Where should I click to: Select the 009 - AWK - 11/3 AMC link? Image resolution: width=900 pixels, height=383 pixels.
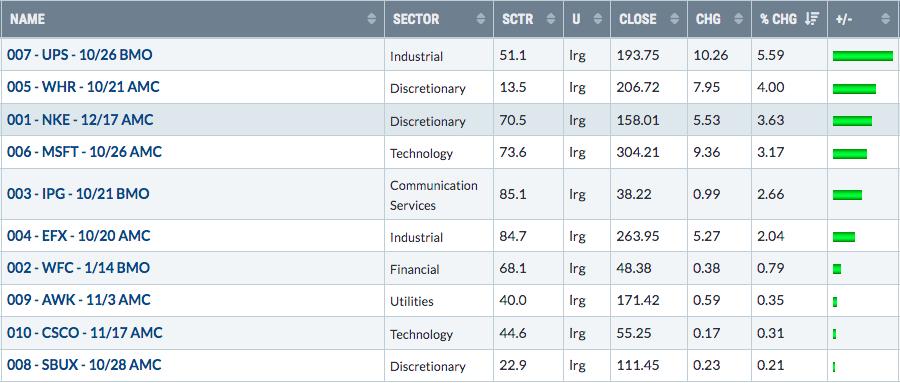pyautogui.click(x=79, y=300)
